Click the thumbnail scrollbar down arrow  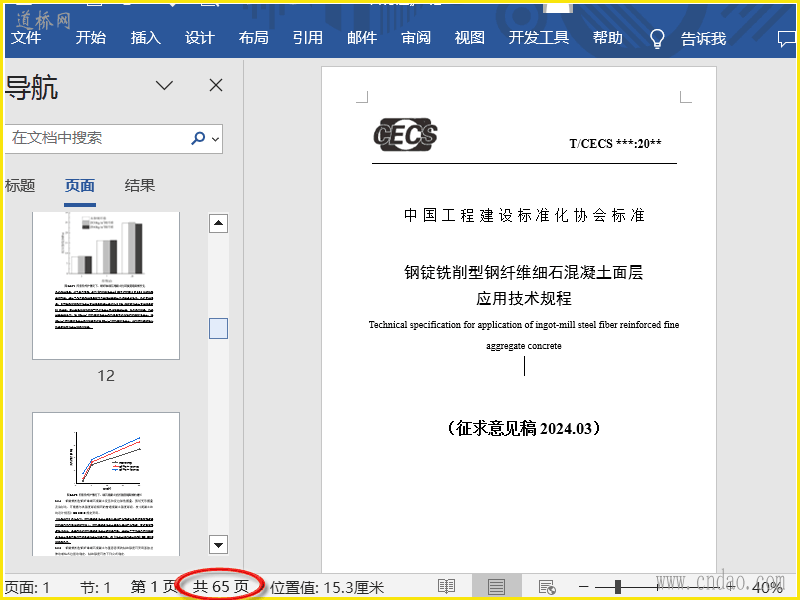click(x=218, y=544)
